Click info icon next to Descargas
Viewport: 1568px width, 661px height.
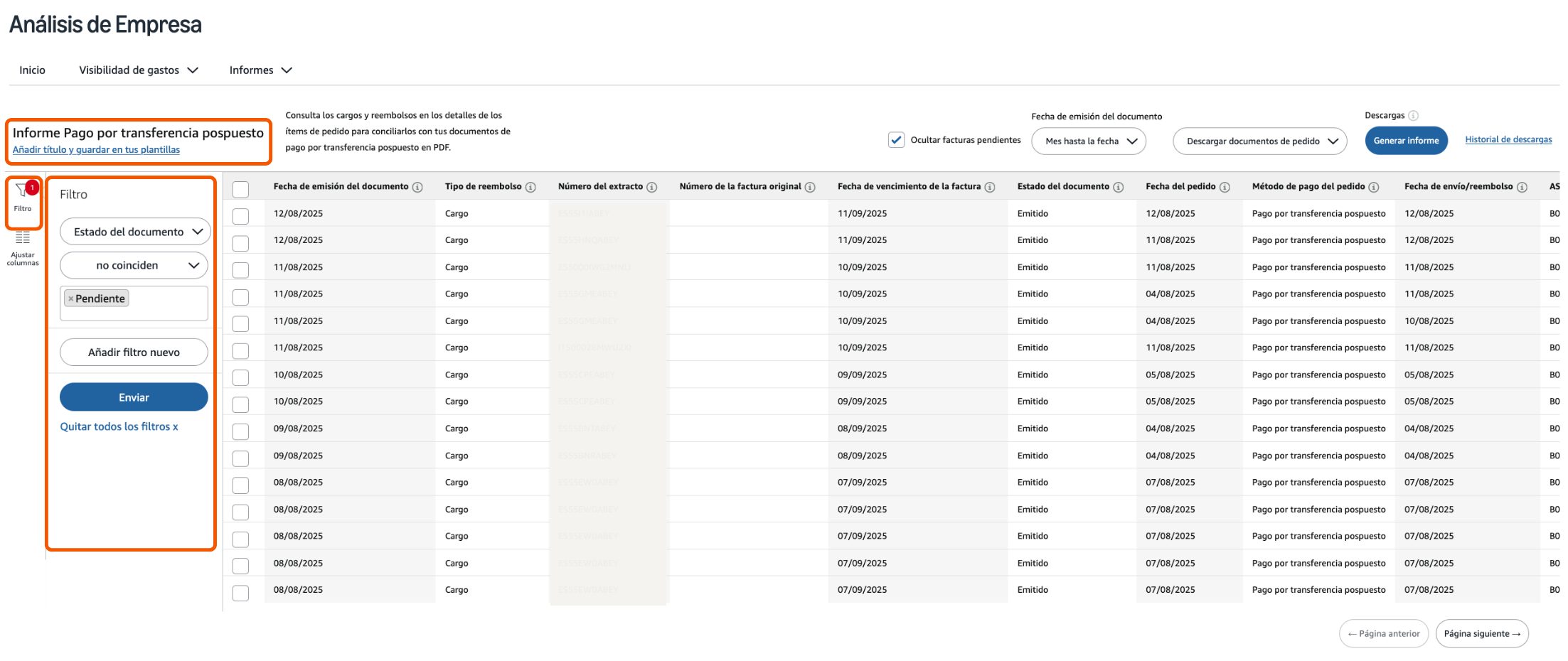[1412, 114]
